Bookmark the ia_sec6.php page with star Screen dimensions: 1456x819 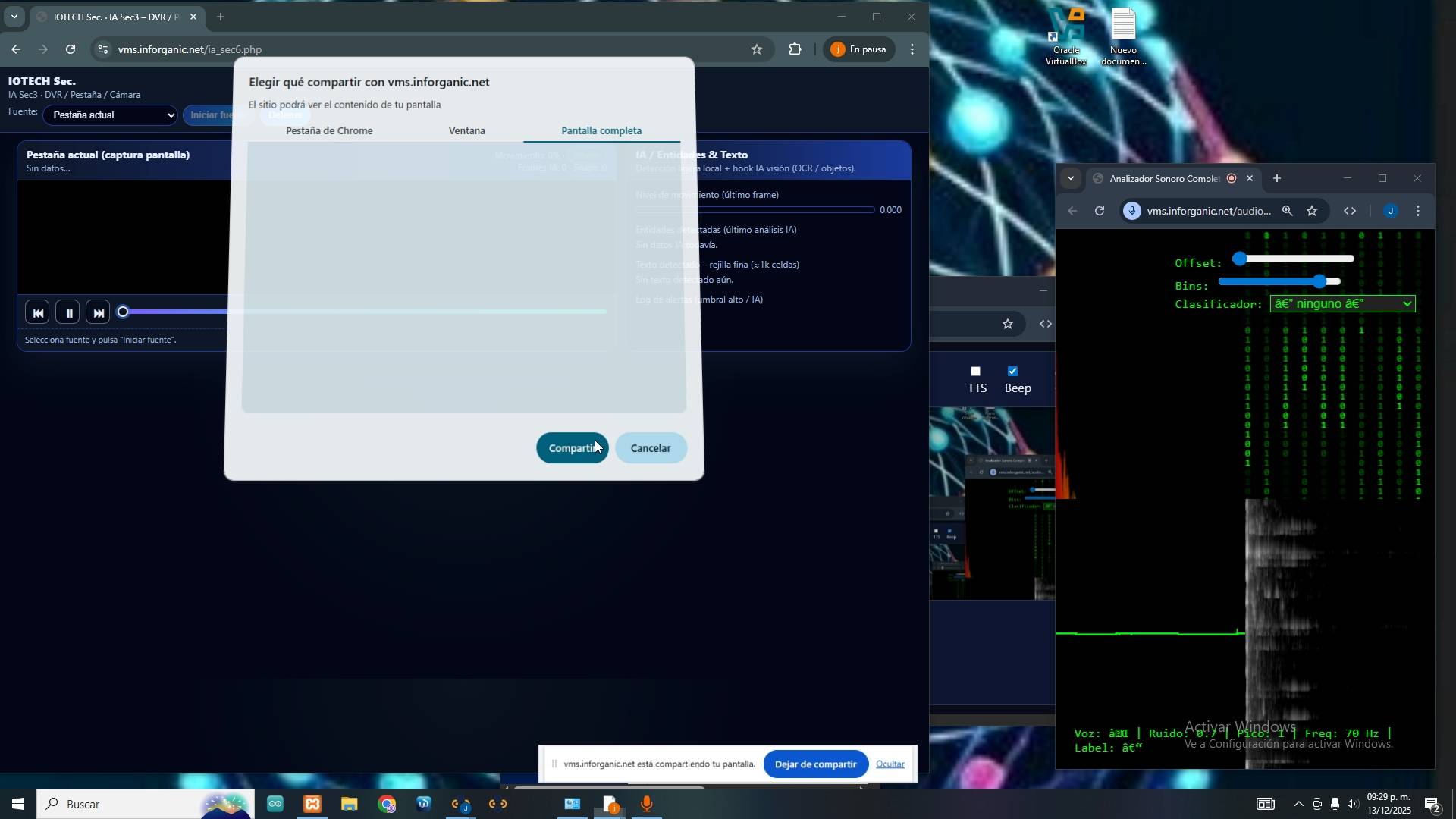pyautogui.click(x=756, y=49)
